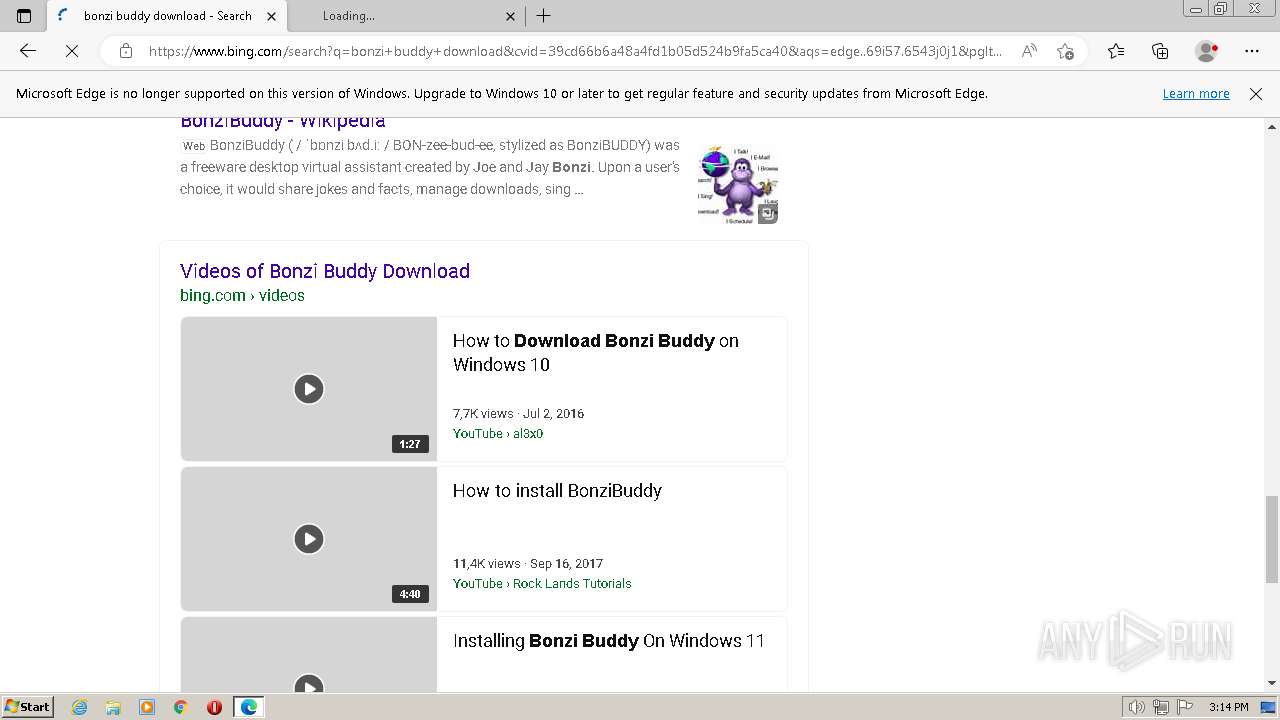Screen dimensions: 1280x720
Task: Click the page scrollbar up arrow
Action: click(1271, 127)
